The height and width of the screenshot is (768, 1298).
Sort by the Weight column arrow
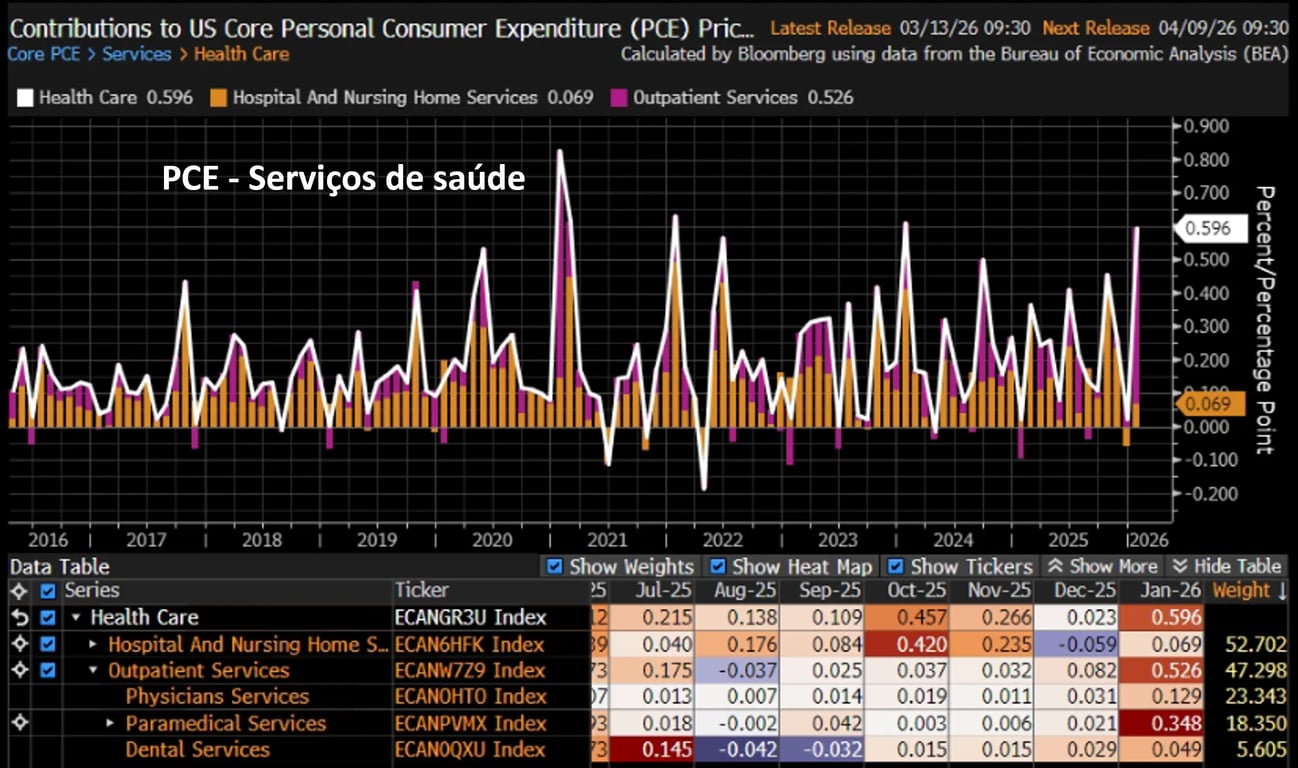pos(1280,591)
